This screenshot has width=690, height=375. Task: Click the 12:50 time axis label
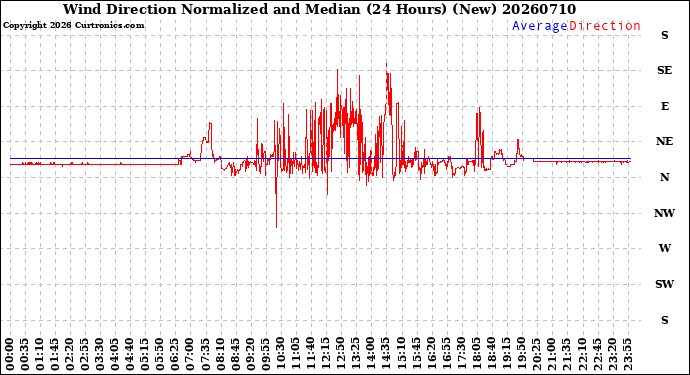pyautogui.click(x=341, y=355)
